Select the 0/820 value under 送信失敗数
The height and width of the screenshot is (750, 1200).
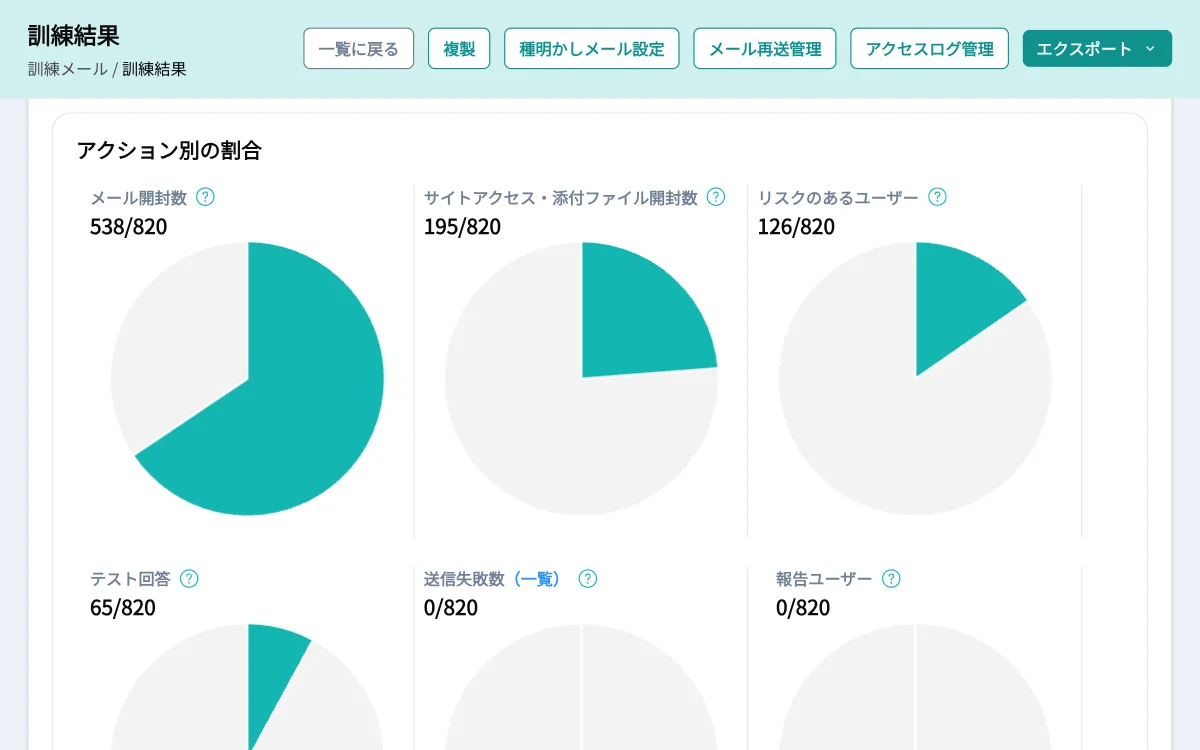[451, 608]
